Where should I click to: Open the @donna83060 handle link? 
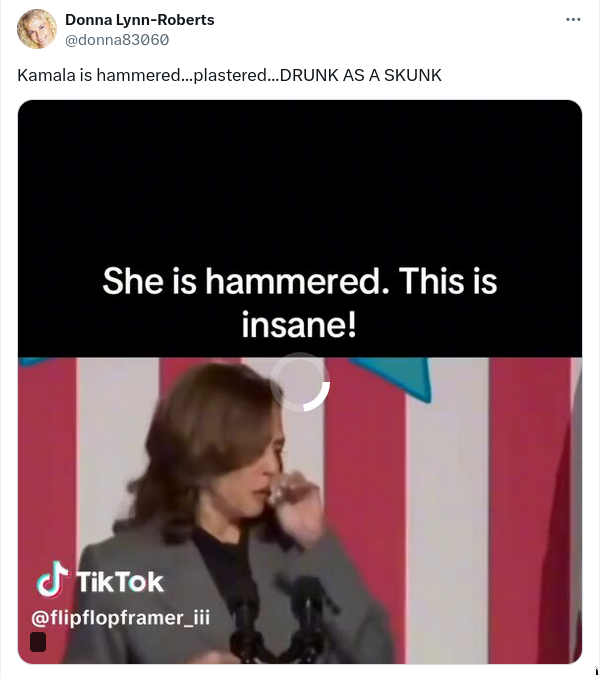tap(117, 40)
